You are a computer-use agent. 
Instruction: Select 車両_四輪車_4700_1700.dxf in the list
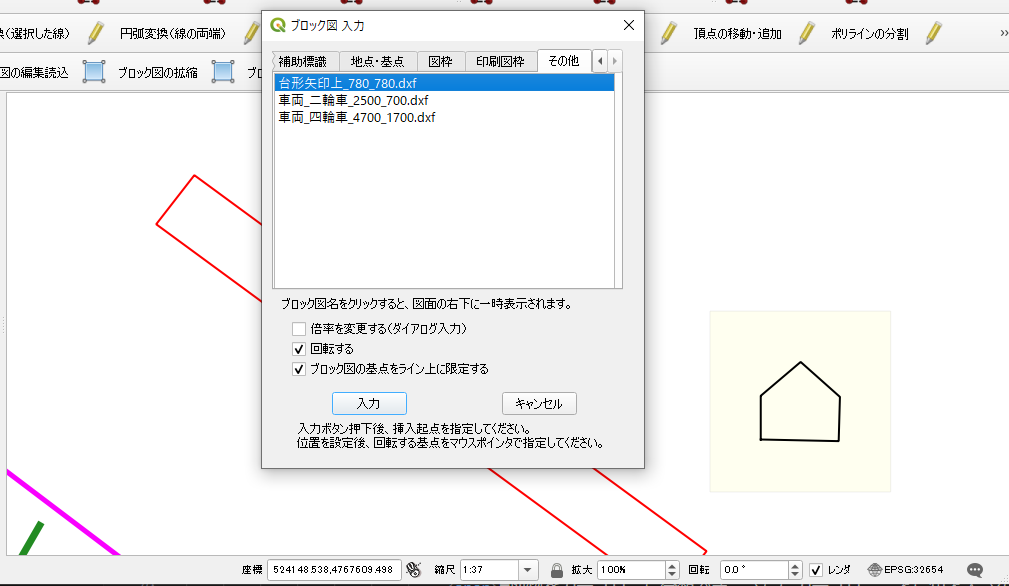(x=357, y=117)
